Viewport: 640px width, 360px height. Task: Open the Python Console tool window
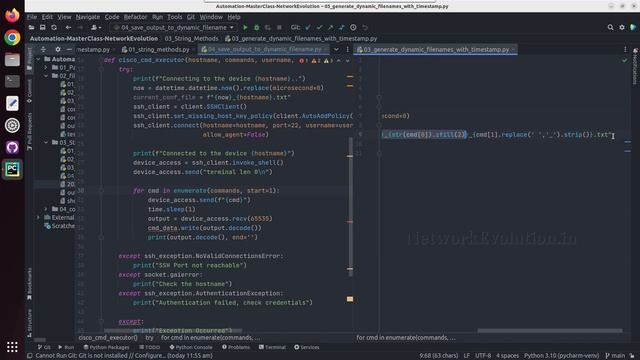coord(191,347)
